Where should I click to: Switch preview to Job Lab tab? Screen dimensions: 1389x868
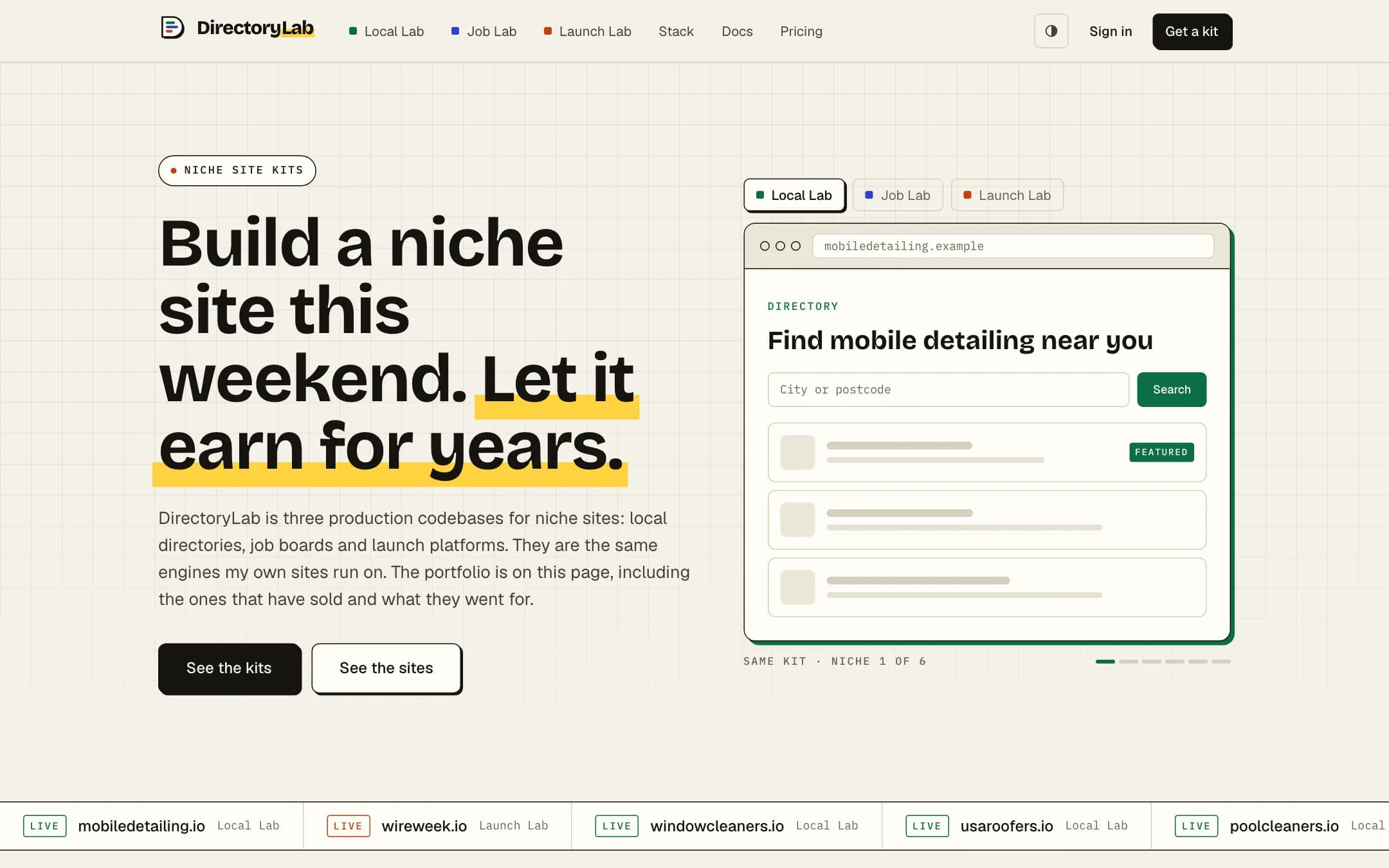pos(898,195)
